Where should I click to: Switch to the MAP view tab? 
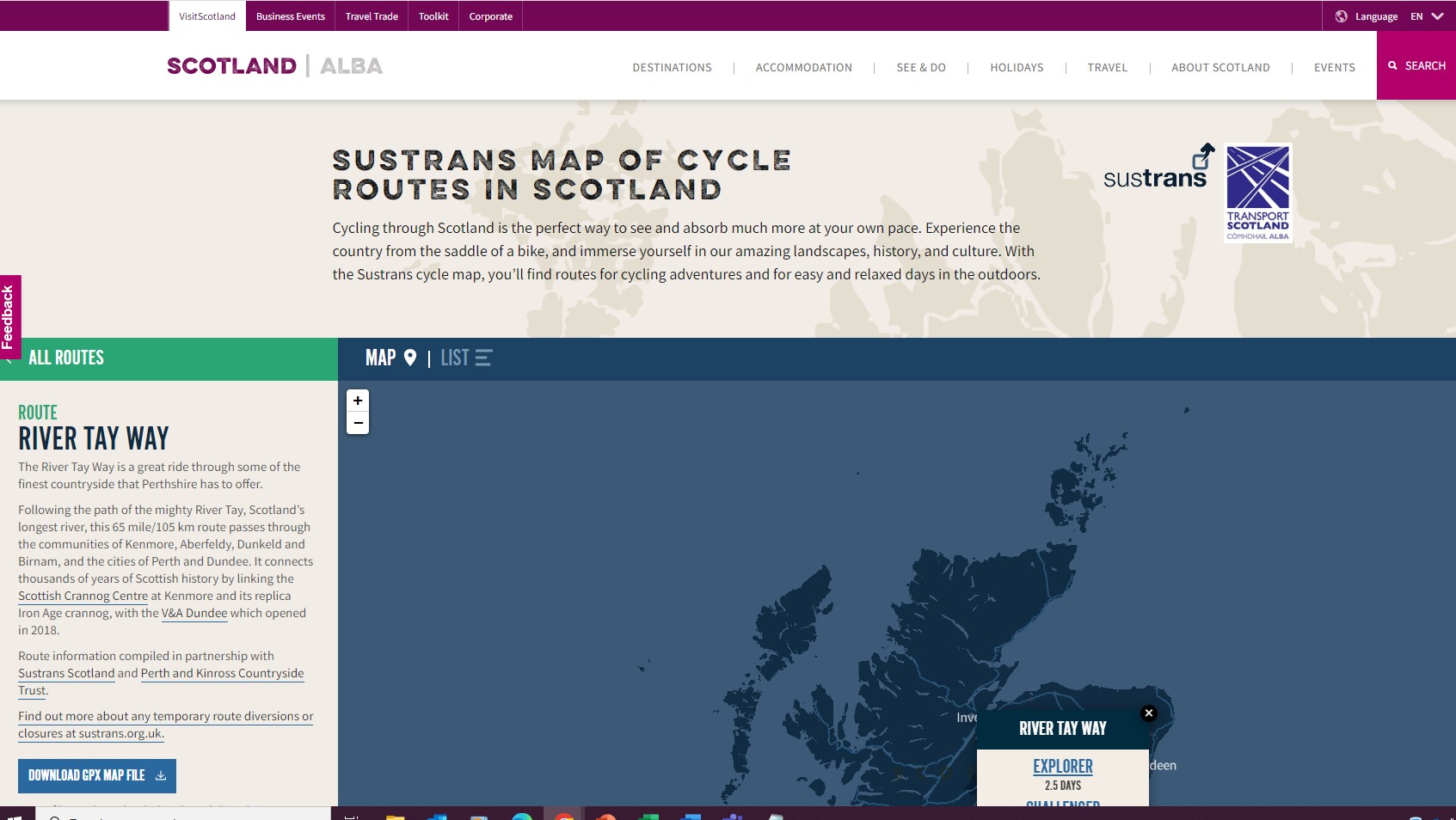click(390, 358)
